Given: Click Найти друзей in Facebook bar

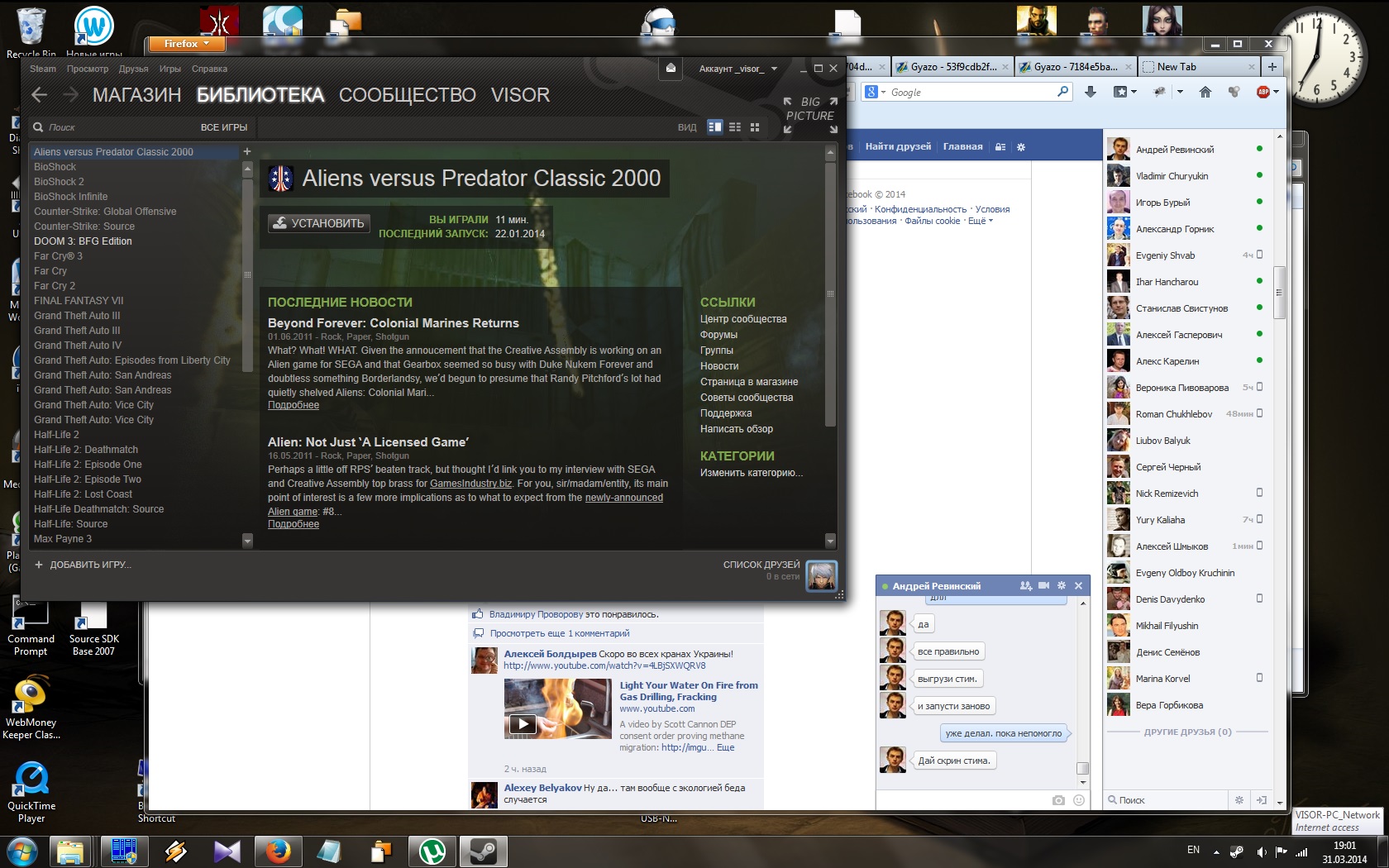Looking at the screenshot, I should [x=898, y=146].
